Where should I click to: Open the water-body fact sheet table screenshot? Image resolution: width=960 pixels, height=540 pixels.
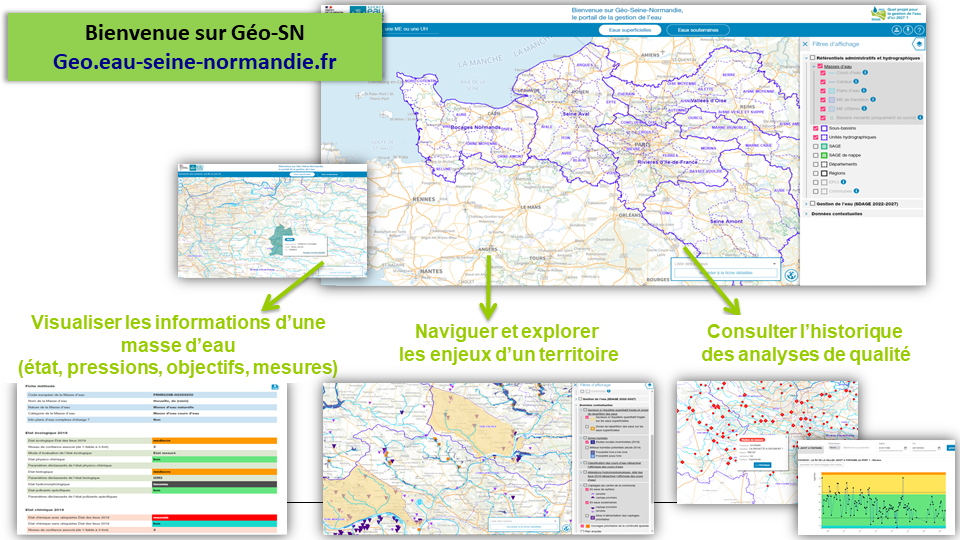[x=152, y=459]
